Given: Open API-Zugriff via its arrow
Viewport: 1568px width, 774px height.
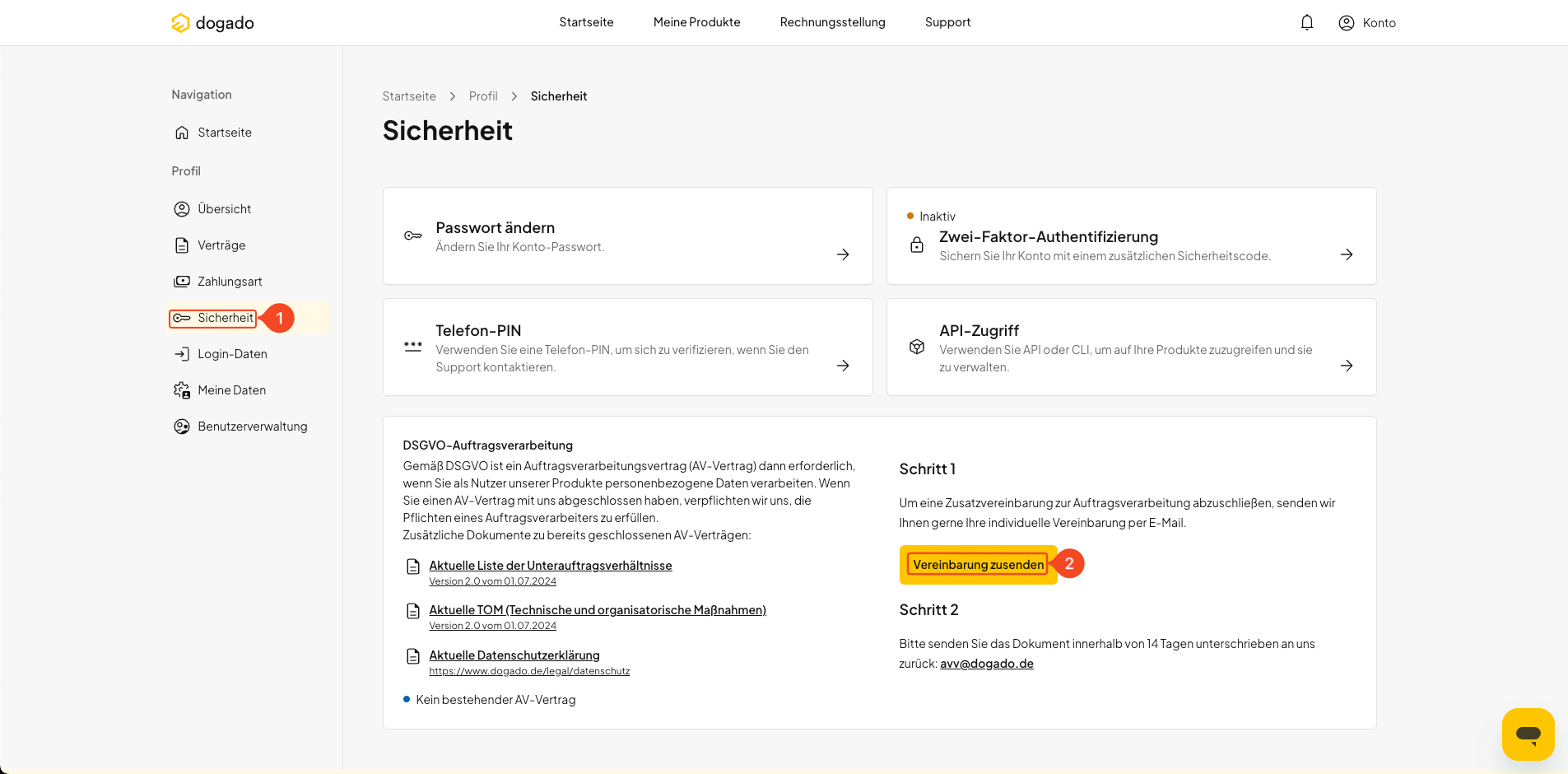Looking at the screenshot, I should 1347,366.
